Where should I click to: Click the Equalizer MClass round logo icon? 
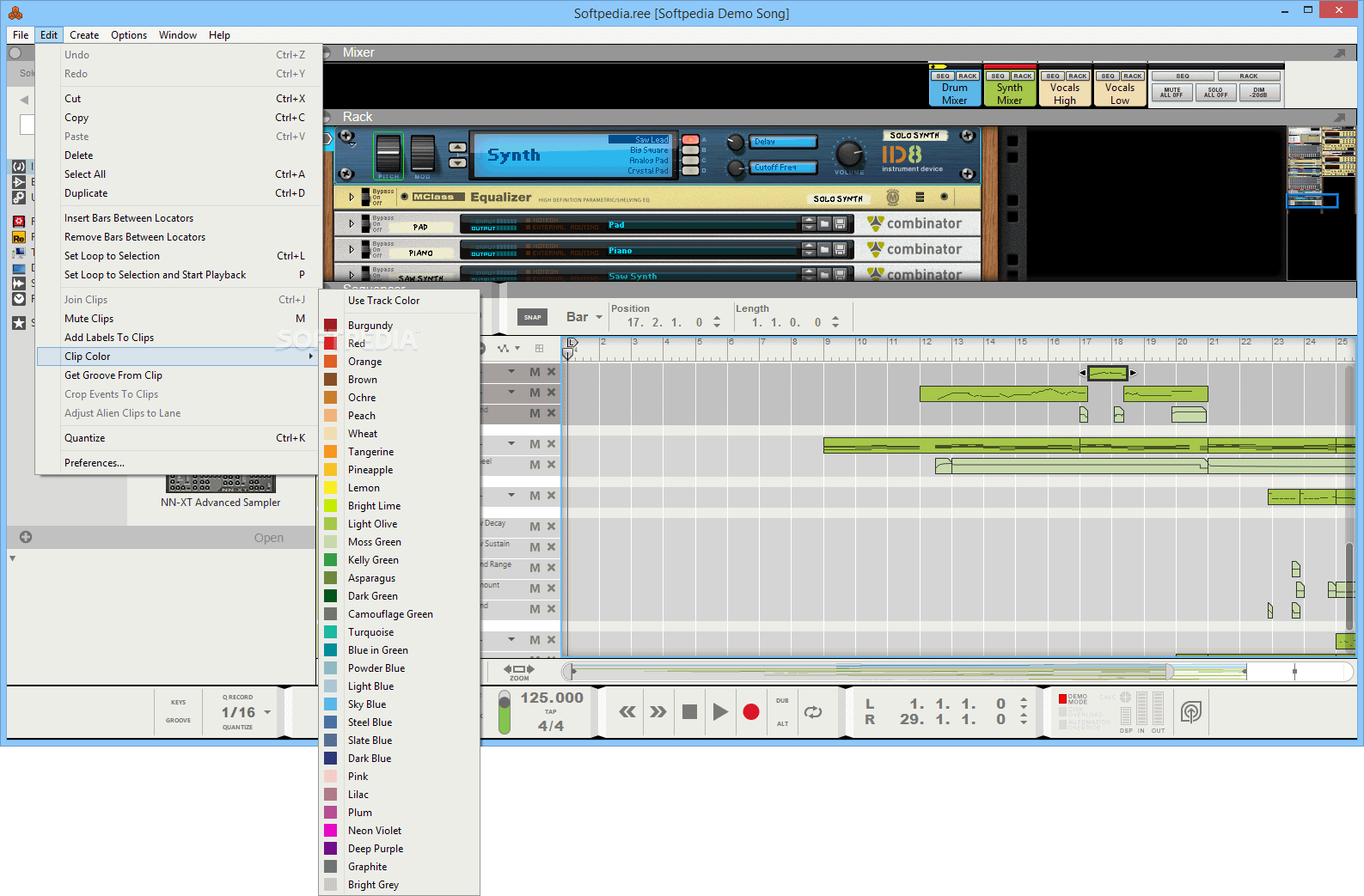tap(893, 198)
